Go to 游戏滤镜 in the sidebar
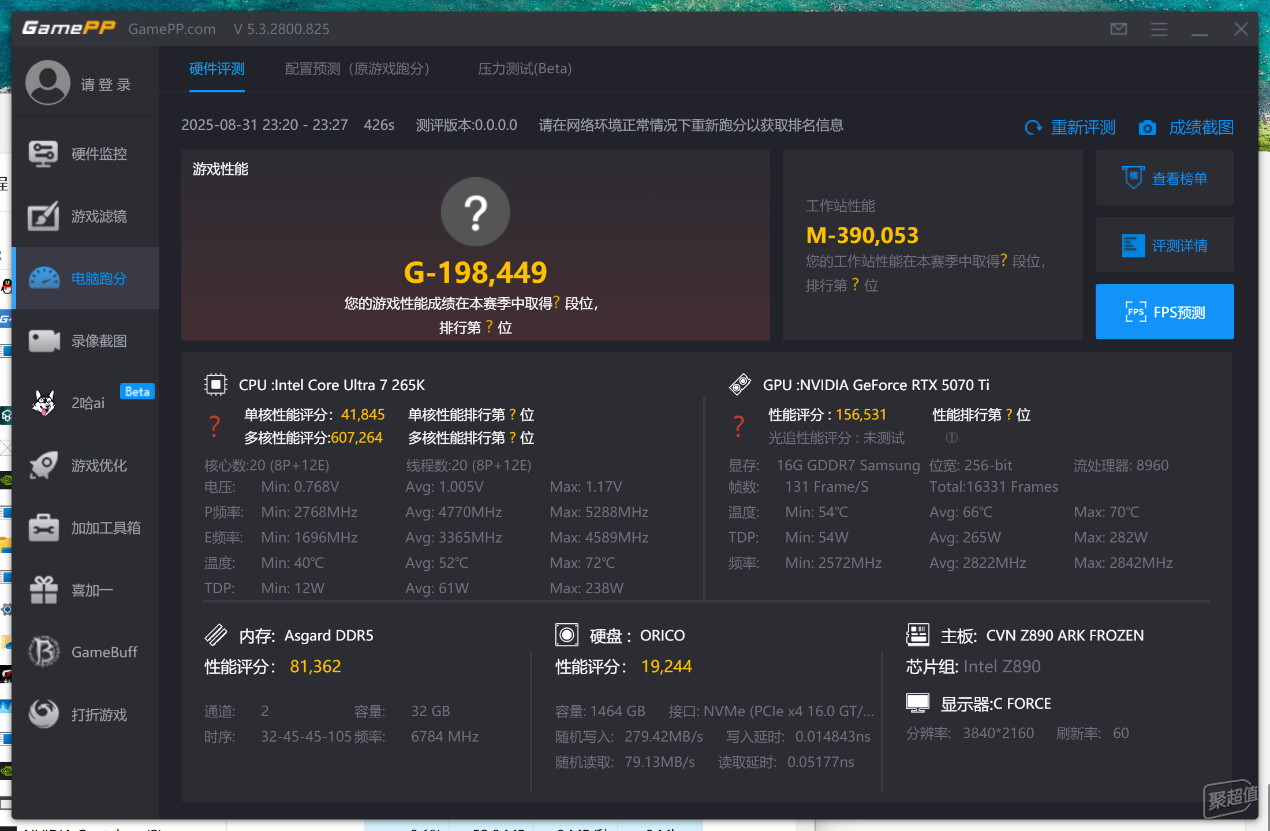Image resolution: width=1270 pixels, height=831 pixels. click(85, 216)
